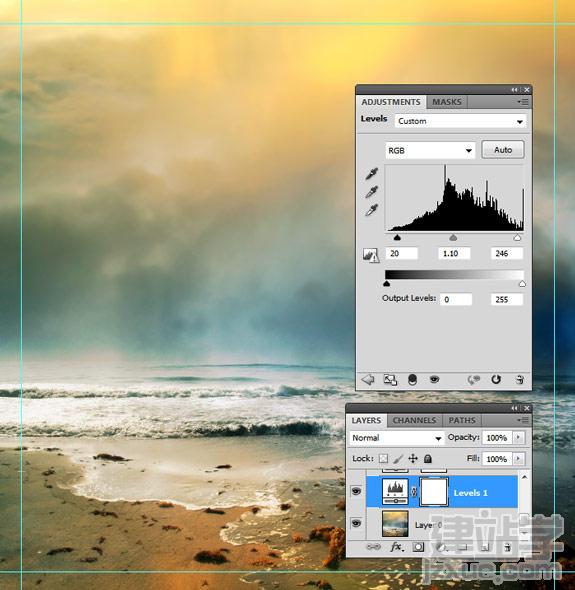Screen dimensions: 575x590
Task: Switch to the Masks tab
Action: (x=447, y=102)
